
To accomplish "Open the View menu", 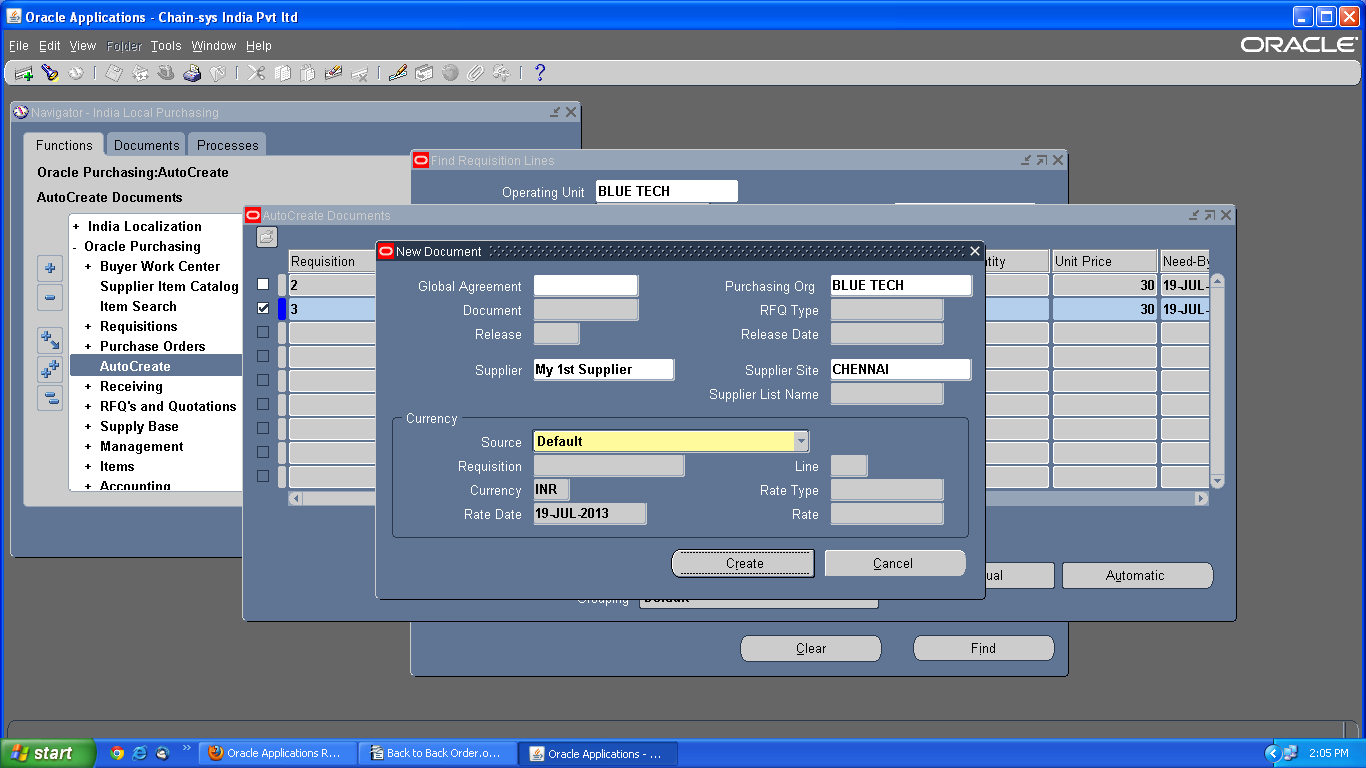I will pyautogui.click(x=83, y=46).
